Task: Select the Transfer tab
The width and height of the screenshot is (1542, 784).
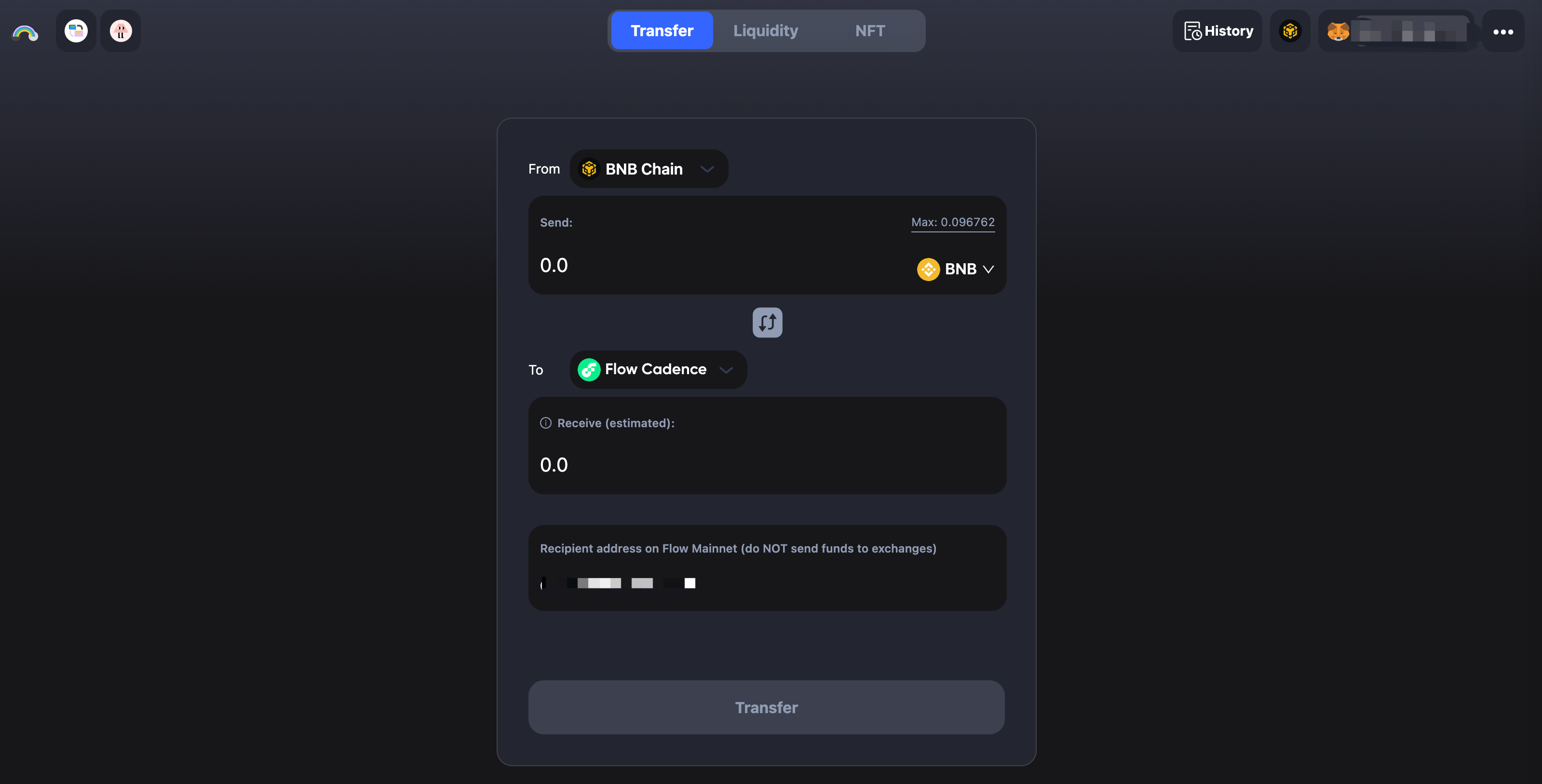Action: click(x=662, y=30)
